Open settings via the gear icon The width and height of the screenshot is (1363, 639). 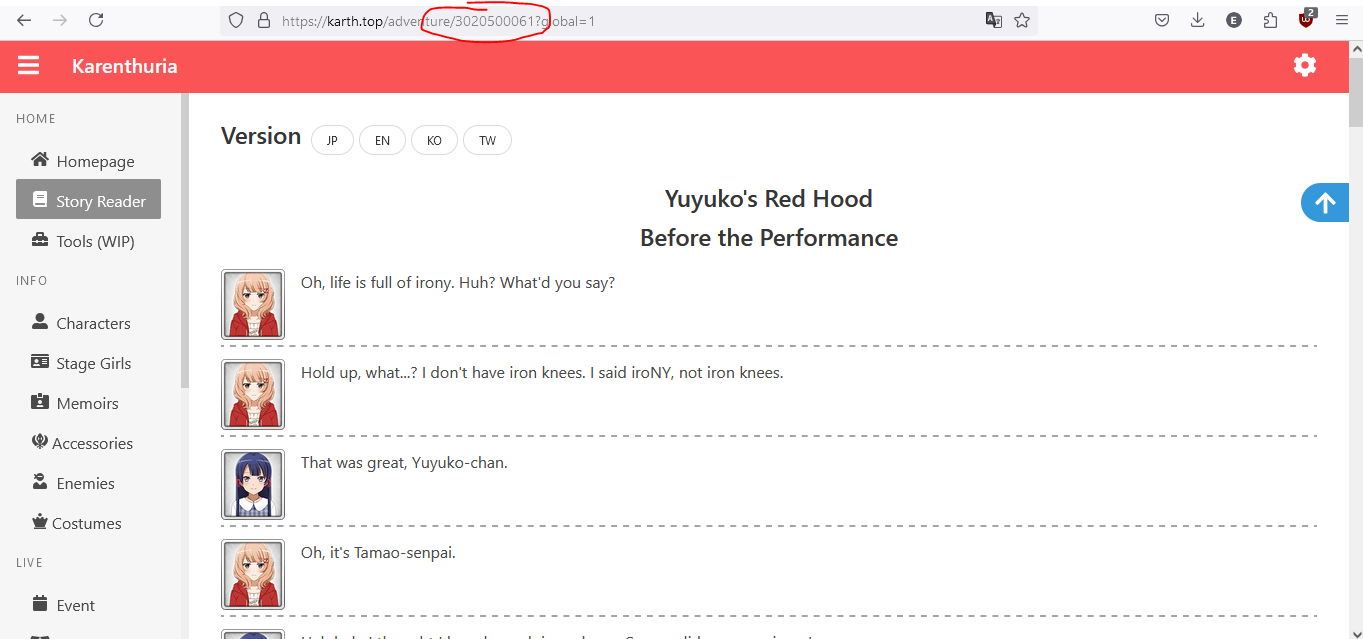coord(1304,66)
